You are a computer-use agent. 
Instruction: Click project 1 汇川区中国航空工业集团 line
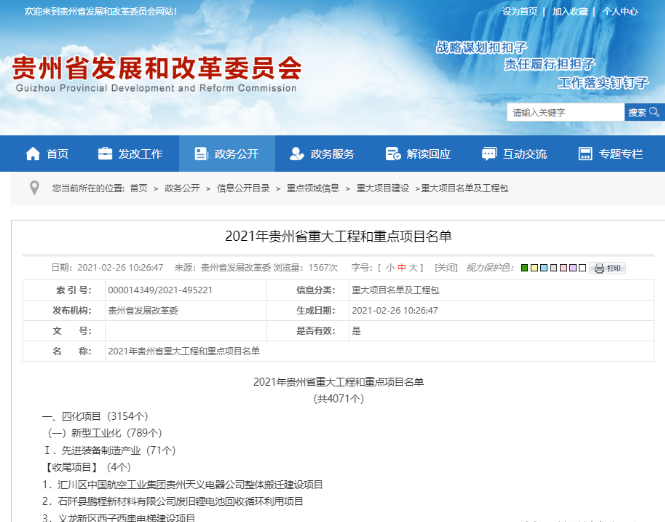(x=182, y=484)
